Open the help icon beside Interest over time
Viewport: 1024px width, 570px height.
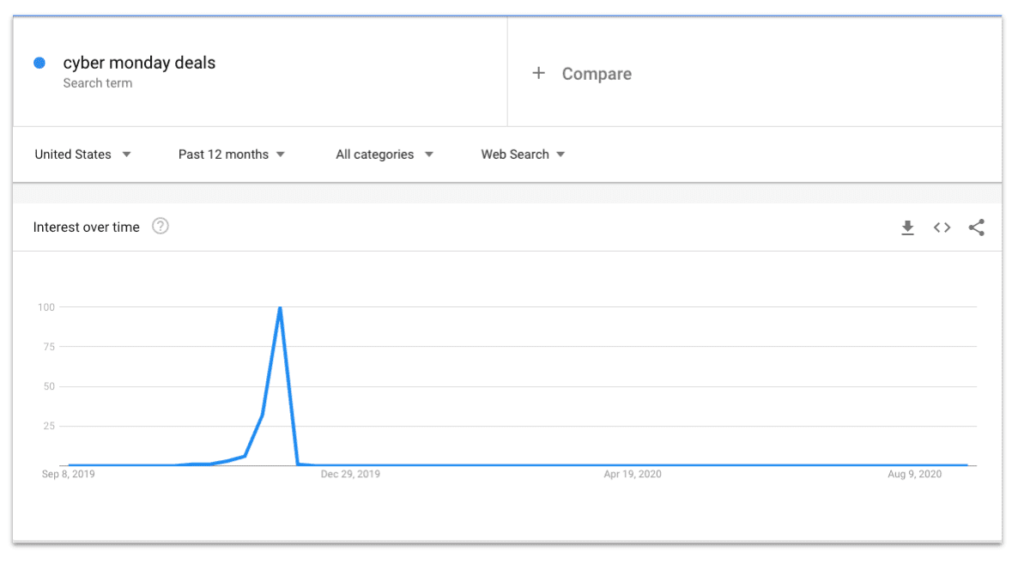[160, 226]
